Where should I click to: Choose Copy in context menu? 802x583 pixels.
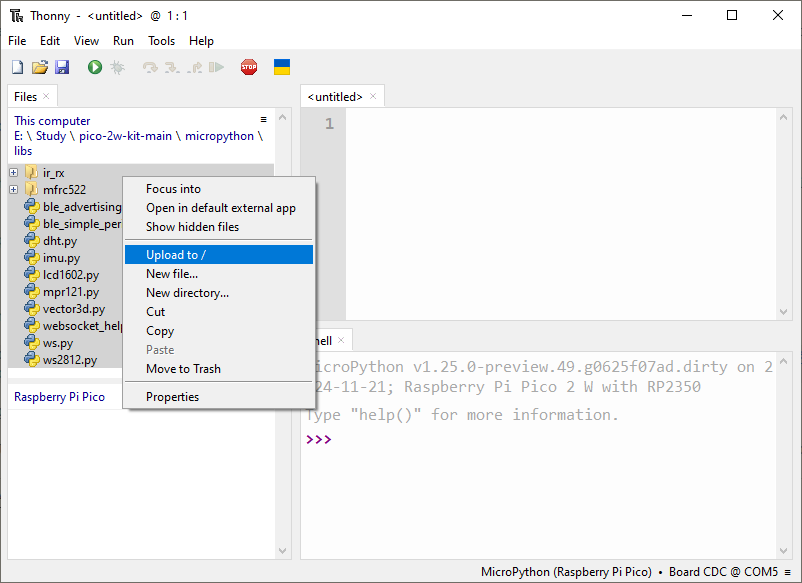pos(219,331)
